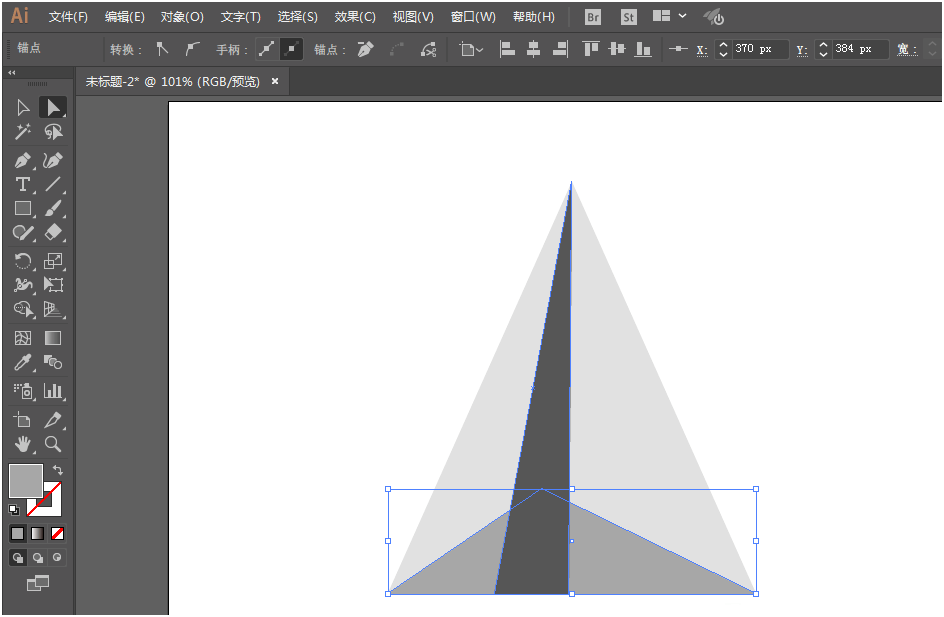Choose the Magic Wand tool
Screen dimensions: 944x617
[x=22, y=132]
